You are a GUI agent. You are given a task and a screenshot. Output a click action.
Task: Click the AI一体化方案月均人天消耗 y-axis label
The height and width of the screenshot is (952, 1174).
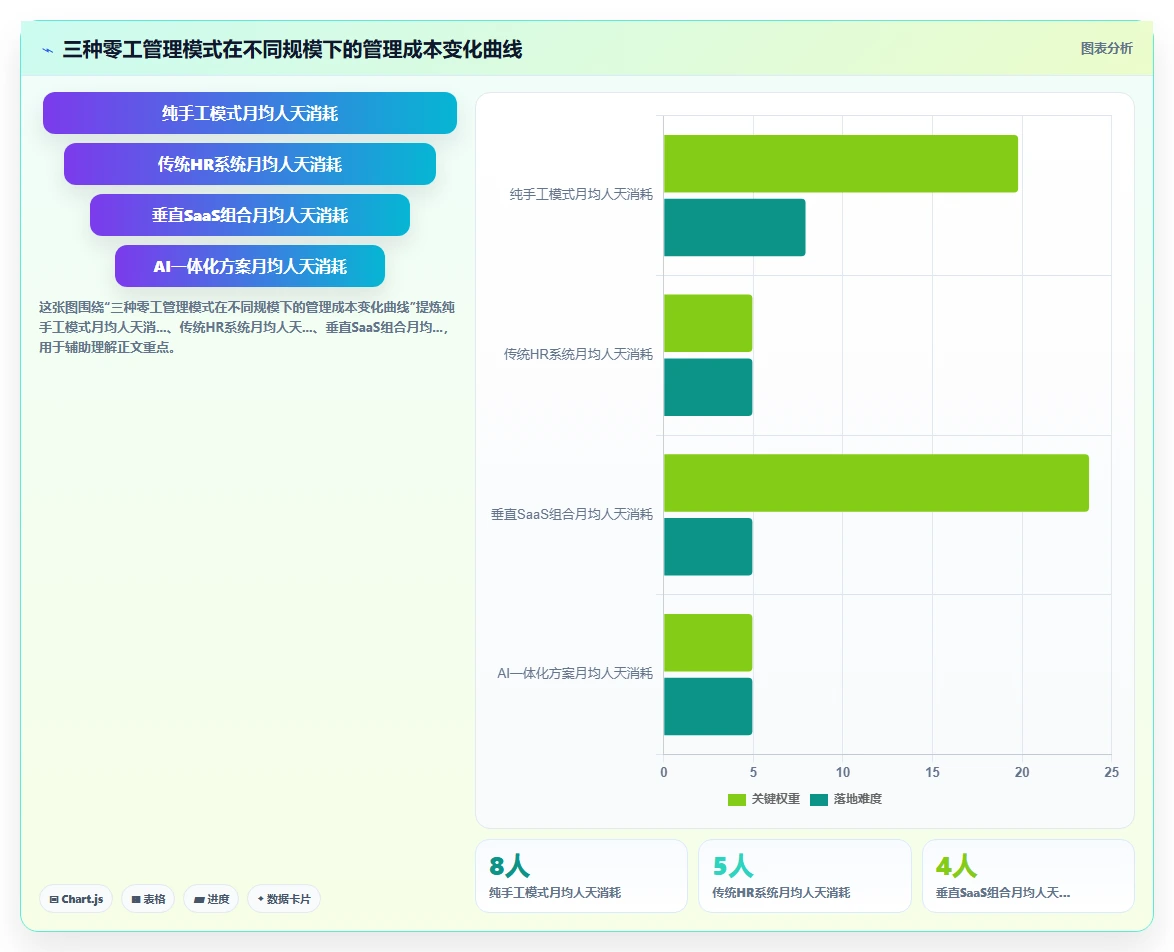pos(575,673)
